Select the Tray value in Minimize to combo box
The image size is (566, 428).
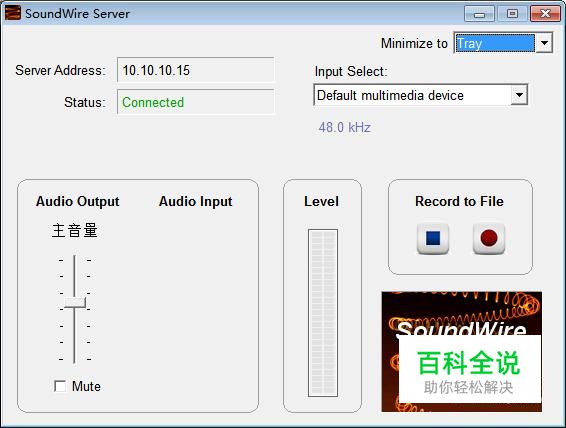(x=495, y=43)
